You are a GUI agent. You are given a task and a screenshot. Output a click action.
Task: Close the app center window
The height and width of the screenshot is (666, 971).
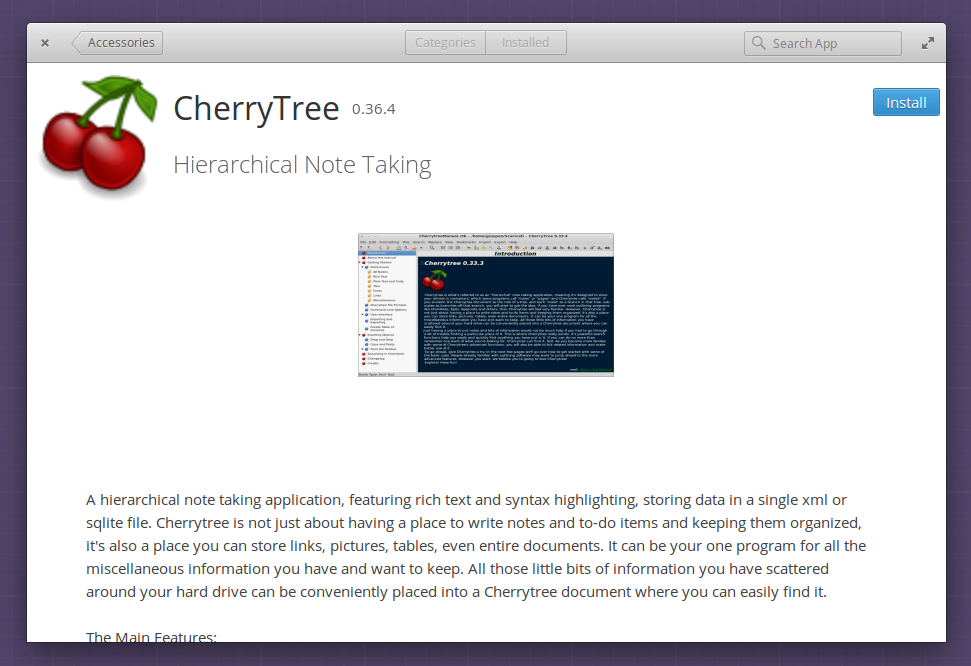pyautogui.click(x=45, y=43)
